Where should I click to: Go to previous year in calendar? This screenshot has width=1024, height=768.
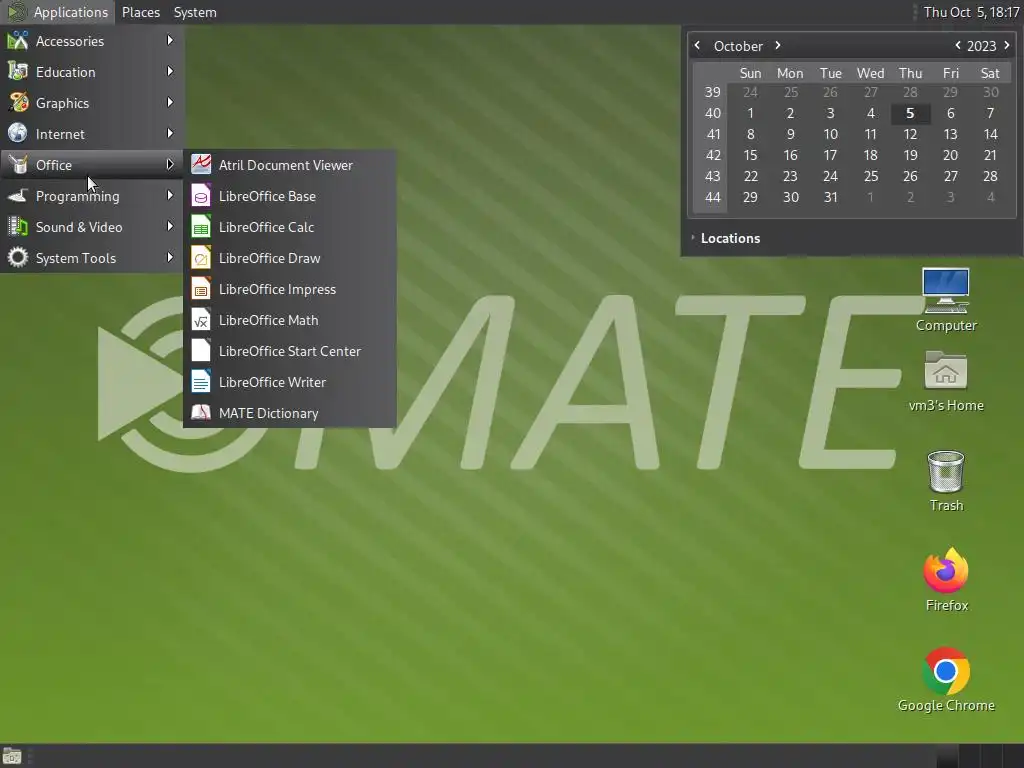[x=958, y=45]
